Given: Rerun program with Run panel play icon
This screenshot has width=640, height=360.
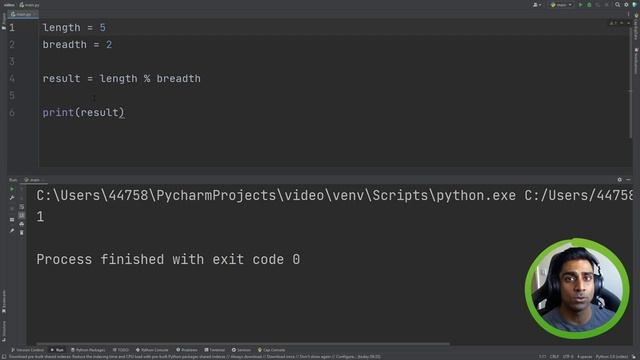Looking at the screenshot, I should pos(12,189).
